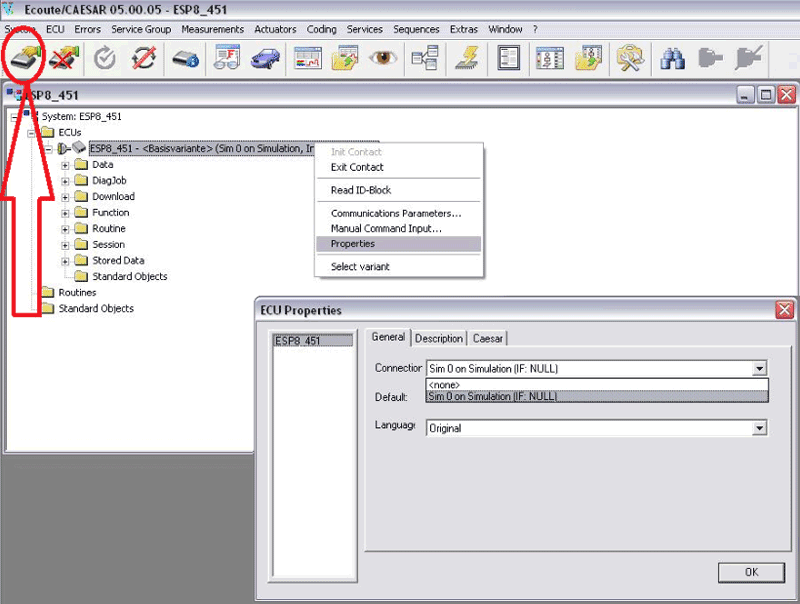This screenshot has height=604, width=800.
Task: Select the Routines tree folder
Action: (x=77, y=292)
